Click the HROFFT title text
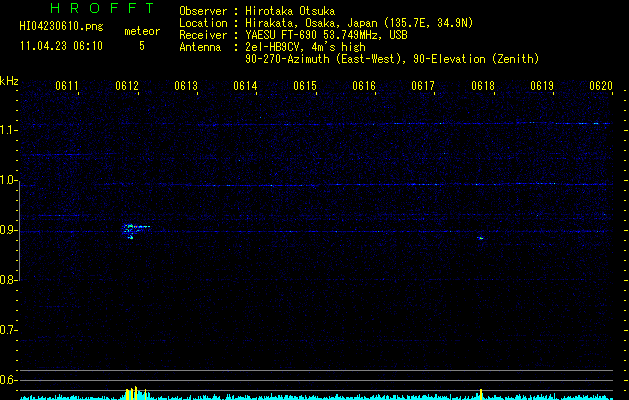 coord(102,8)
